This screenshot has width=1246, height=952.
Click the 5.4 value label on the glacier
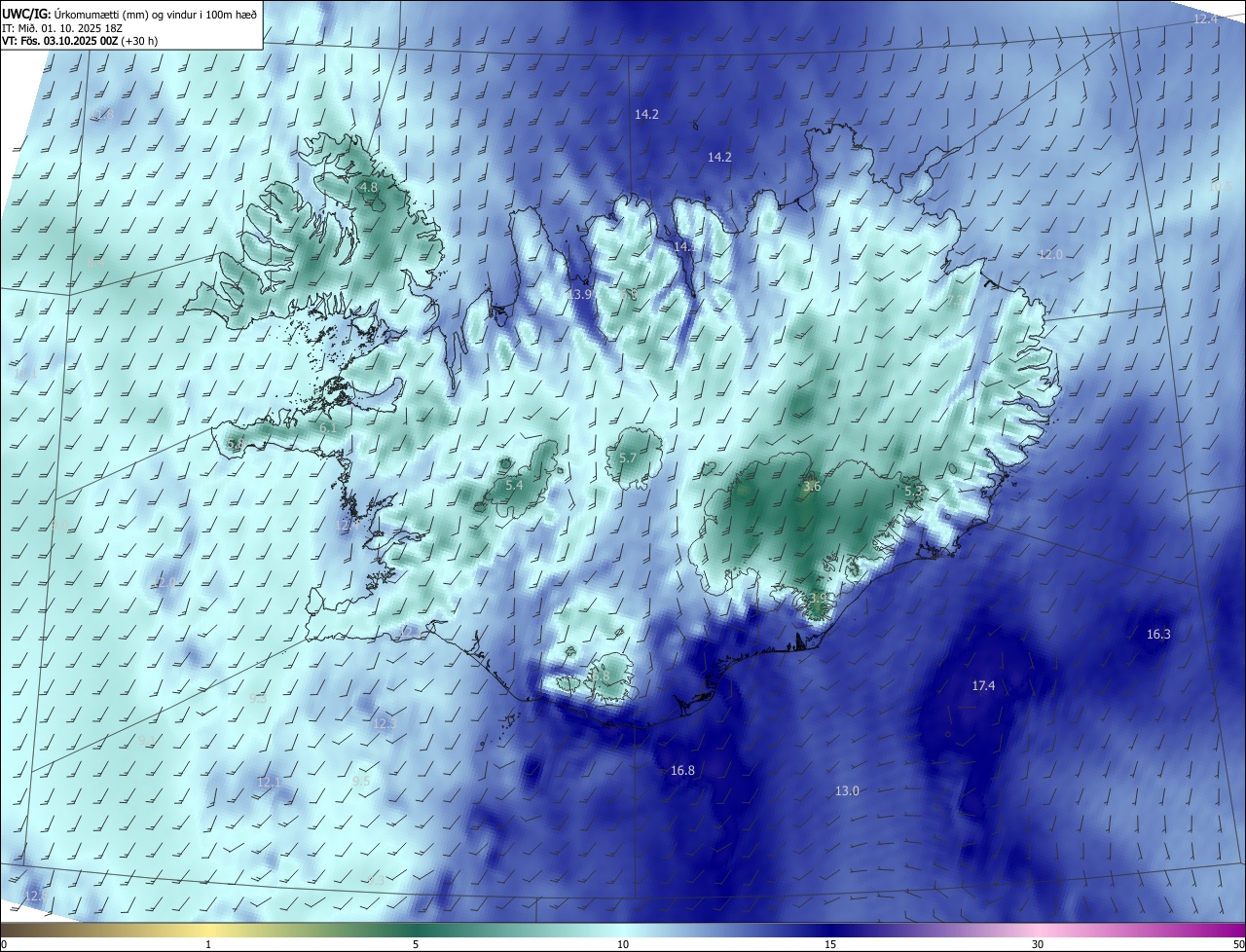tap(514, 485)
